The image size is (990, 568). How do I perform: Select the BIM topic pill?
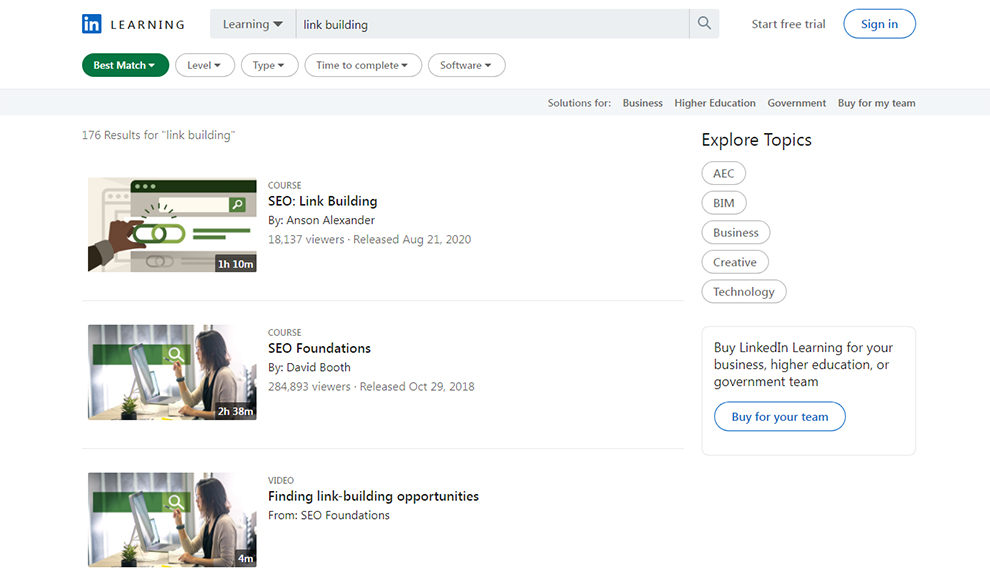click(x=724, y=203)
